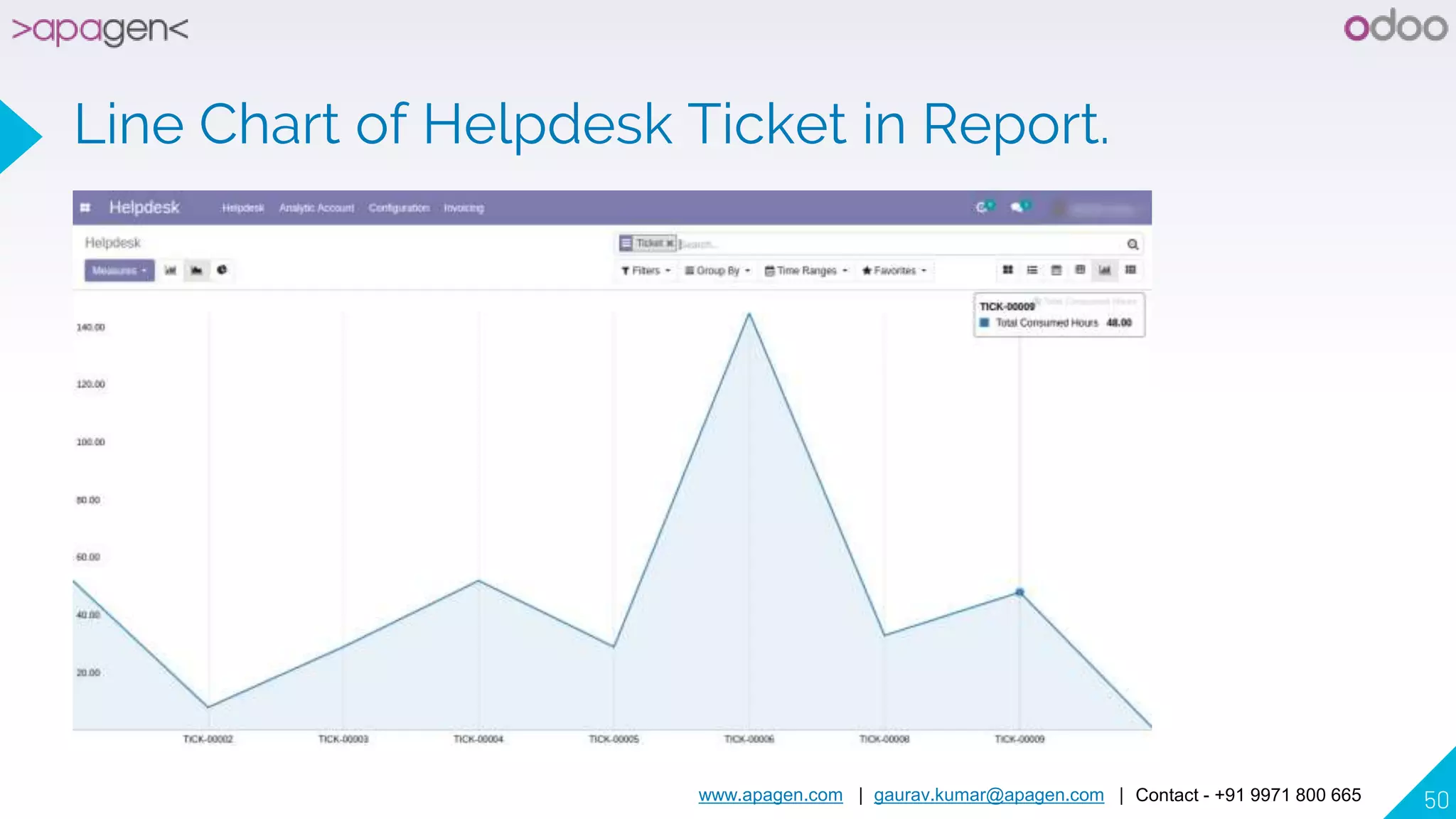
Task: Open the Analytic Account menu
Action: 316,208
